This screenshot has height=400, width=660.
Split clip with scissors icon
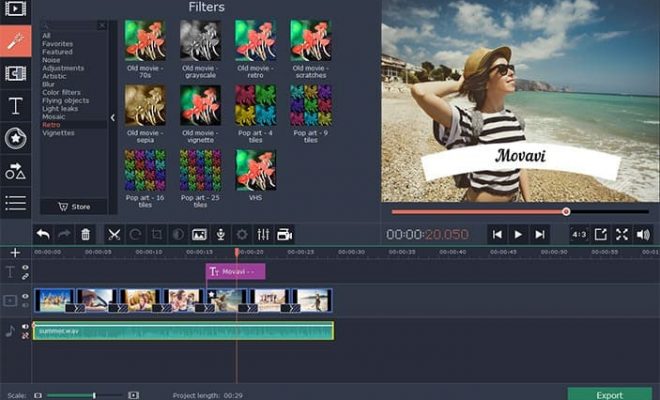pyautogui.click(x=114, y=234)
